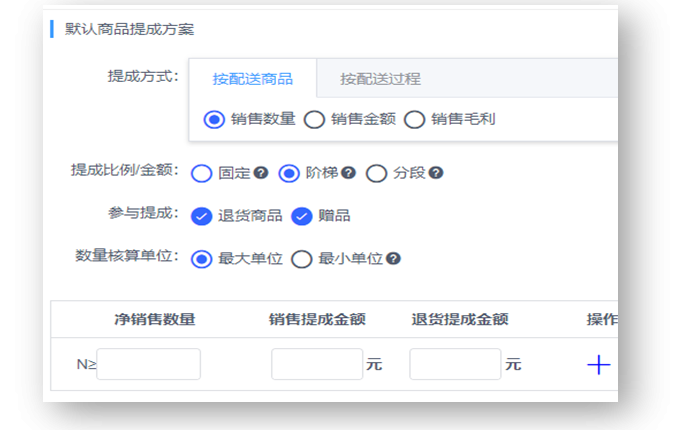Click the 净销售数量 column header

155,319
